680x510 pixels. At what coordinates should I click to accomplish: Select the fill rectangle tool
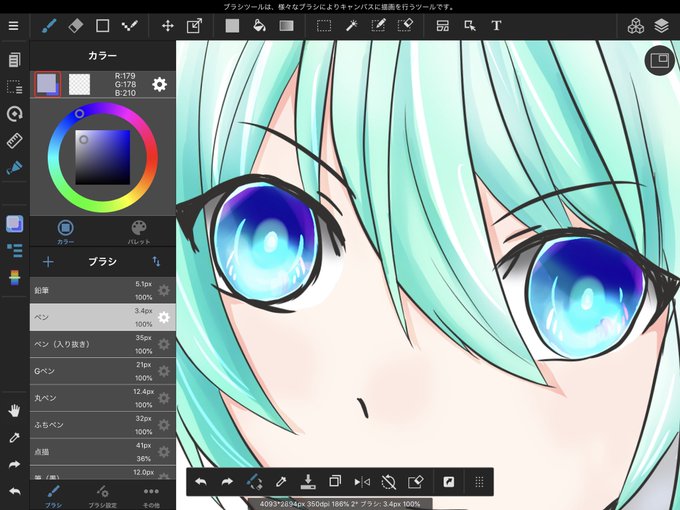click(232, 26)
